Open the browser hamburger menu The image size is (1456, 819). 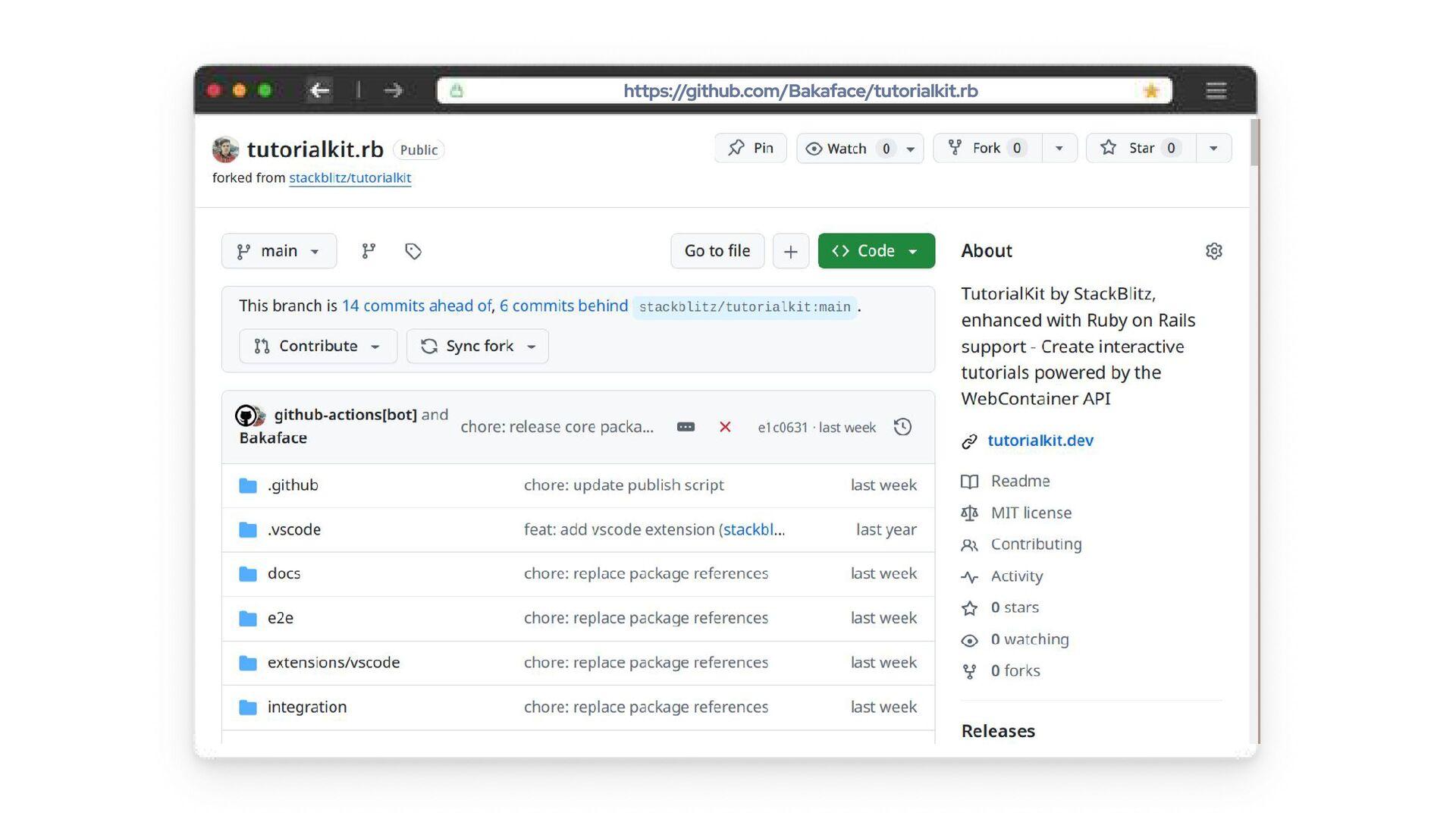click(x=1216, y=91)
